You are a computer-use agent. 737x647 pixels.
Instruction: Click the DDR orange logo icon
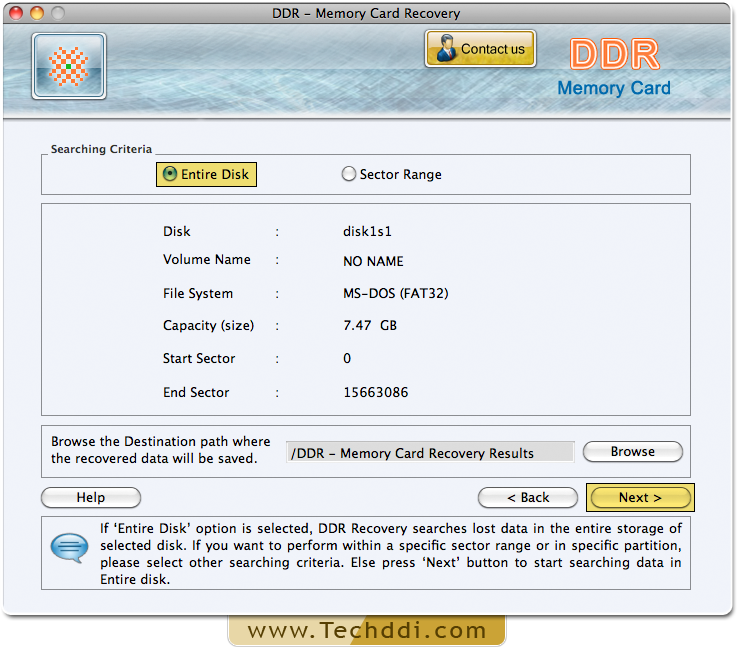click(69, 66)
